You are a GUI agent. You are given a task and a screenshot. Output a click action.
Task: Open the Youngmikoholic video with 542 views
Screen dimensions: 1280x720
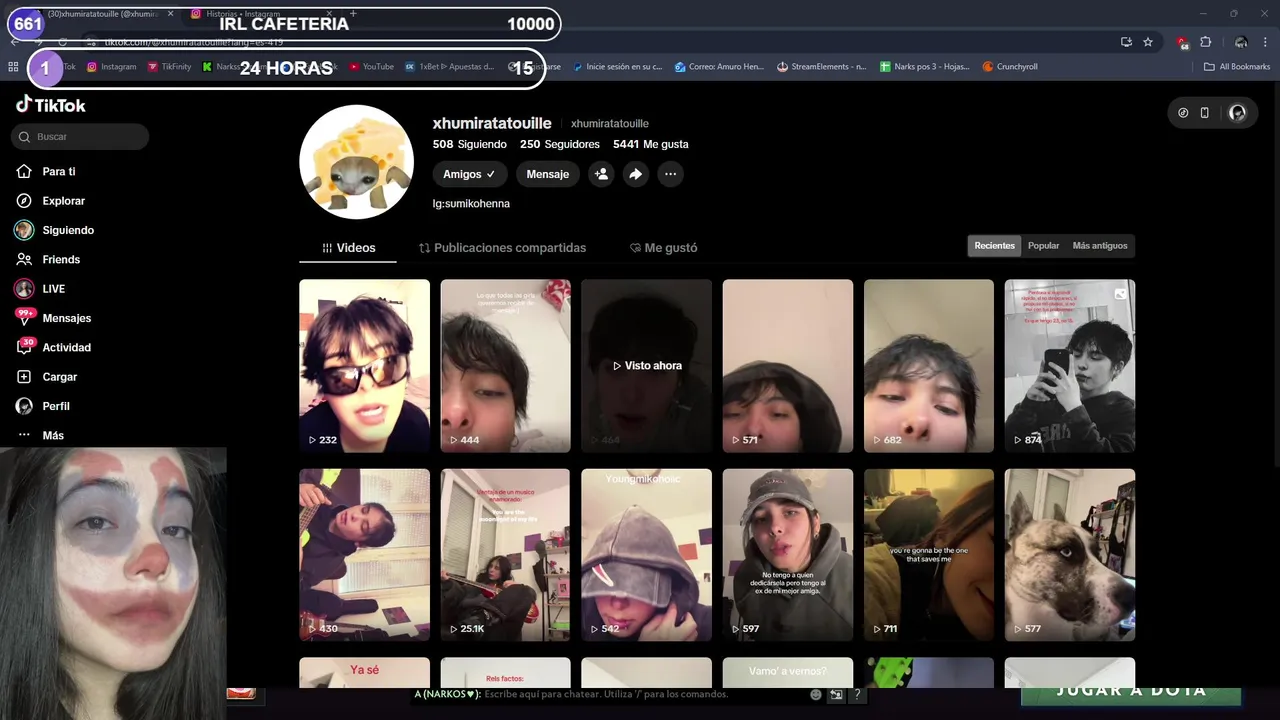click(x=647, y=555)
